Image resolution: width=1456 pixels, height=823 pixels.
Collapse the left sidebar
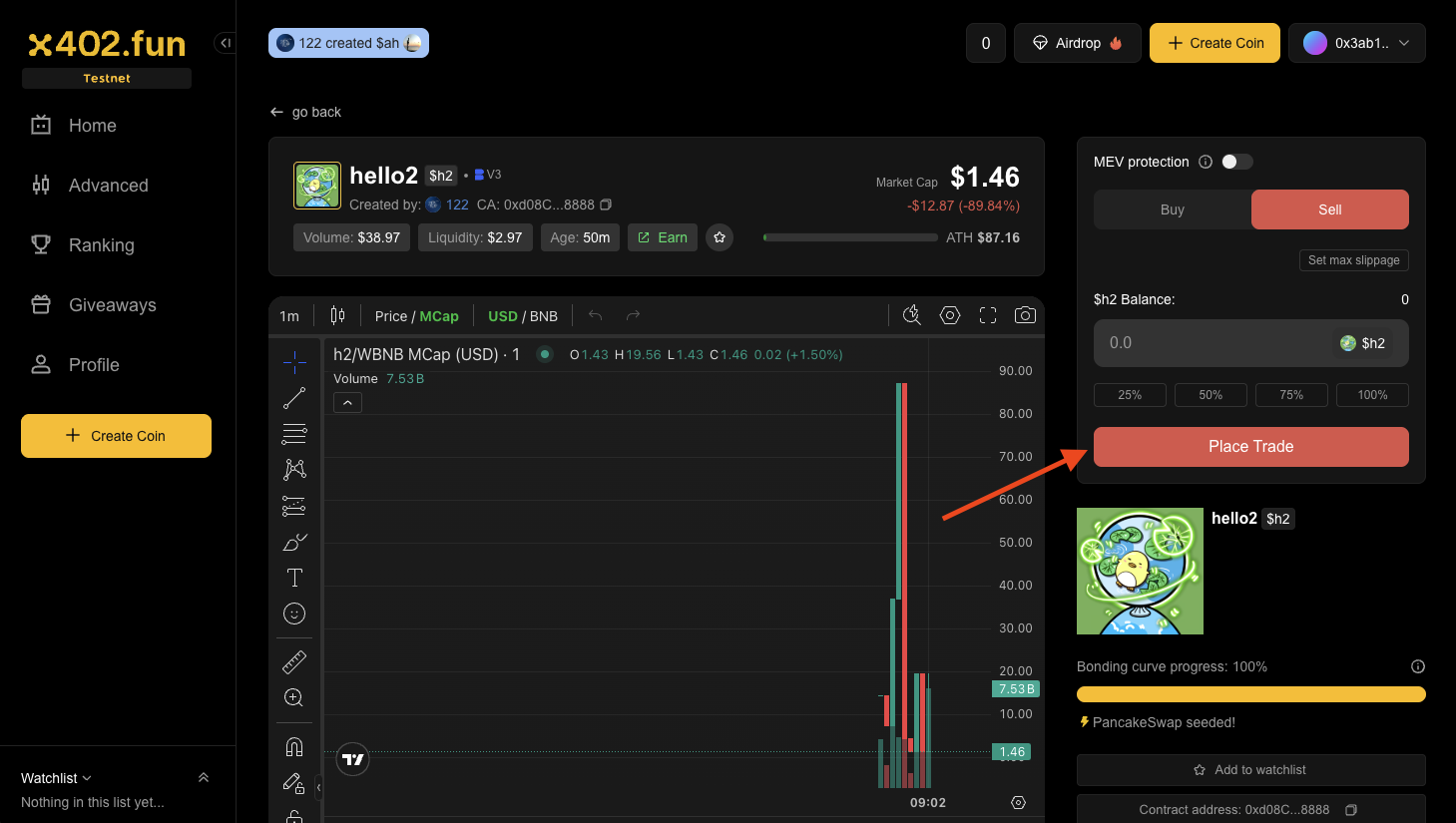(226, 43)
